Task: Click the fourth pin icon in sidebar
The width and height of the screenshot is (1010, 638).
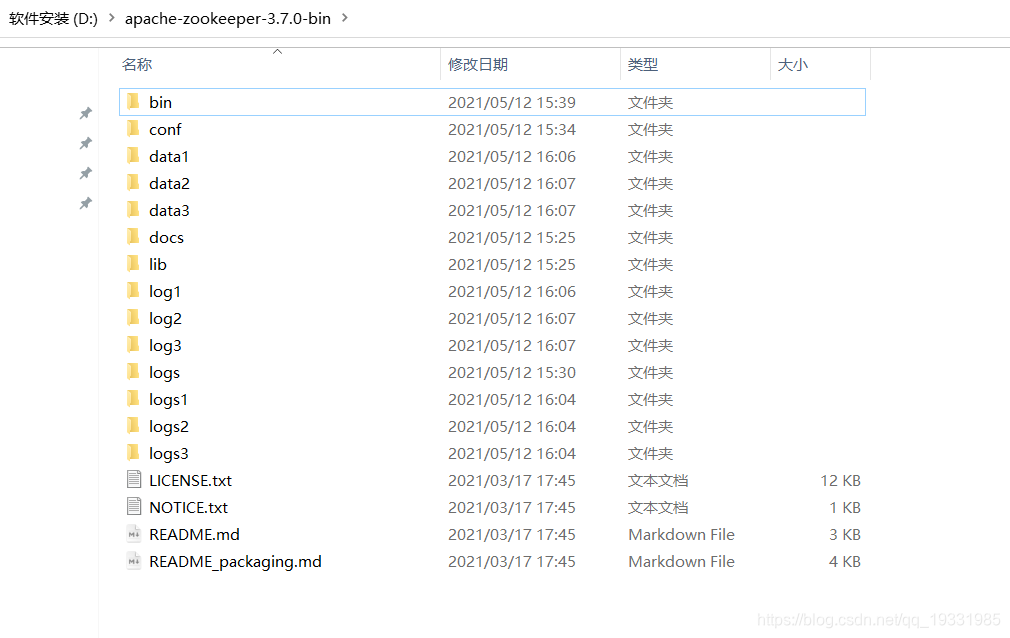Action: tap(85, 204)
